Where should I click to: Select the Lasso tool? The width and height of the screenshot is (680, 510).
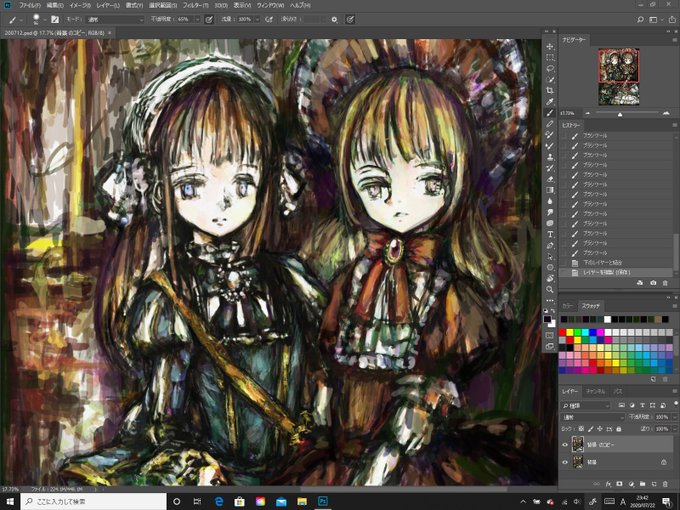pos(550,69)
